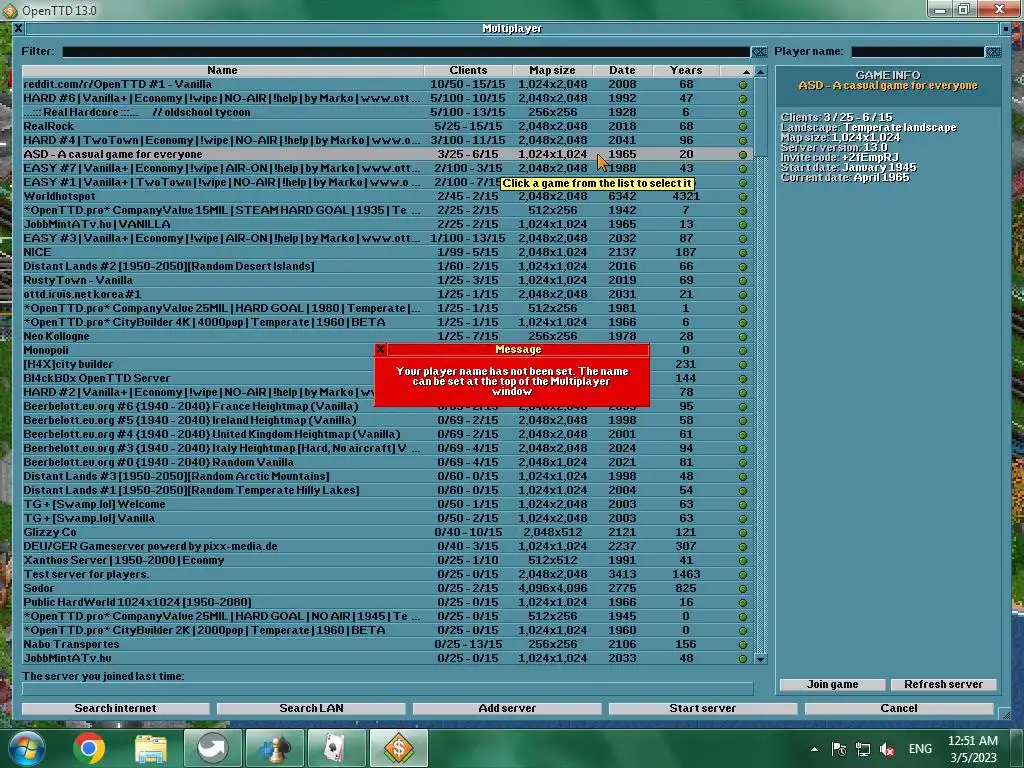Screen dimensions: 1024x768
Task: Select the TG + [Swamp.lol] Vanilla server
Action: (387, 519)
